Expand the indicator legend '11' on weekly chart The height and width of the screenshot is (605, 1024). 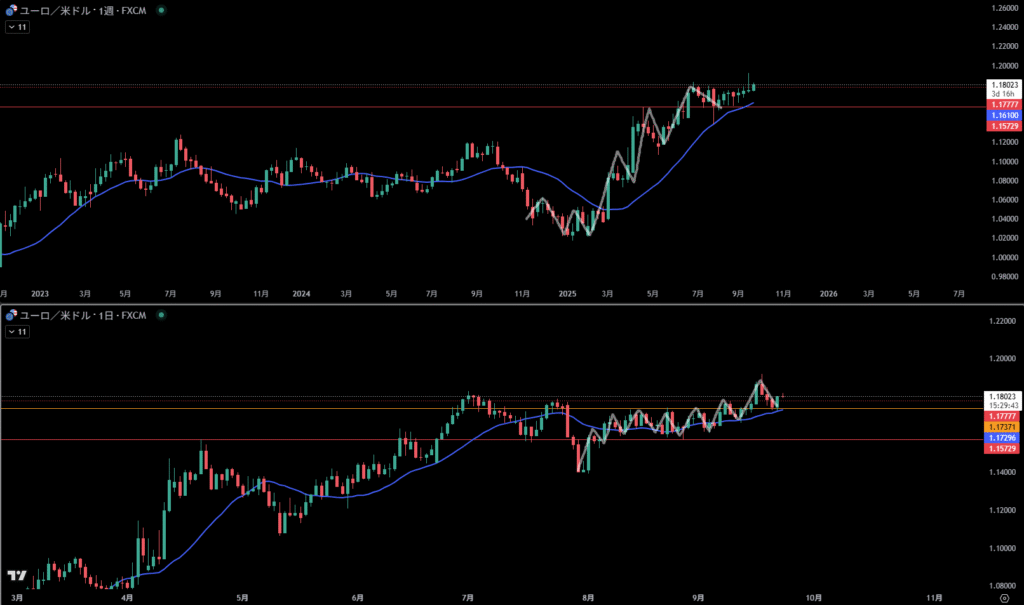pyautogui.click(x=17, y=27)
